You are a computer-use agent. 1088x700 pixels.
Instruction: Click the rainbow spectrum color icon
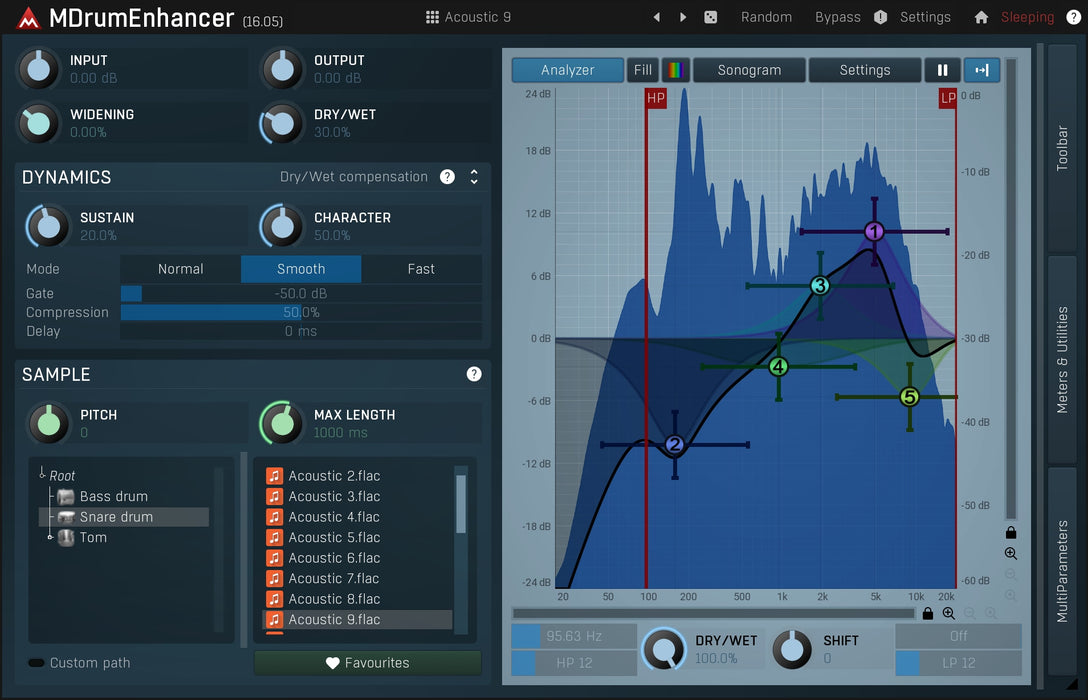[x=675, y=70]
